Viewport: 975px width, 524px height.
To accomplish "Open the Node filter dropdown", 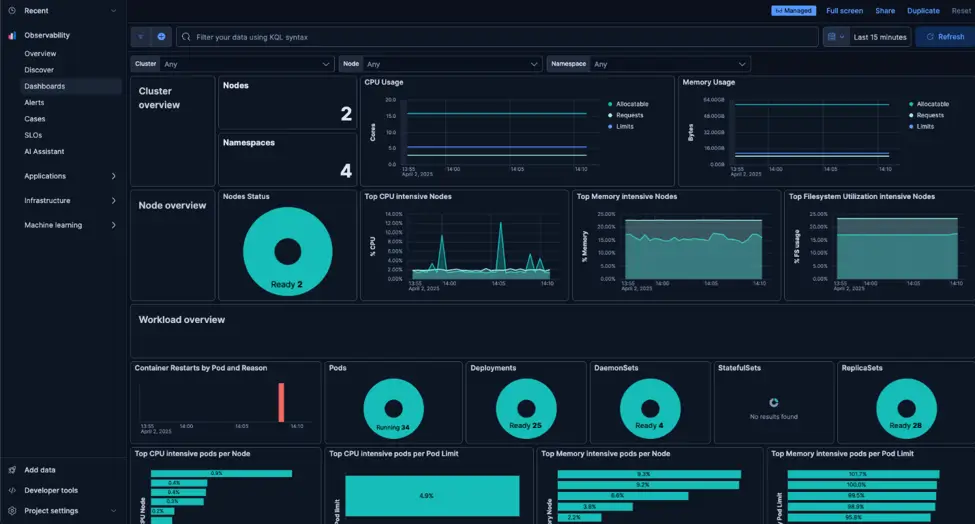I will [x=454, y=64].
